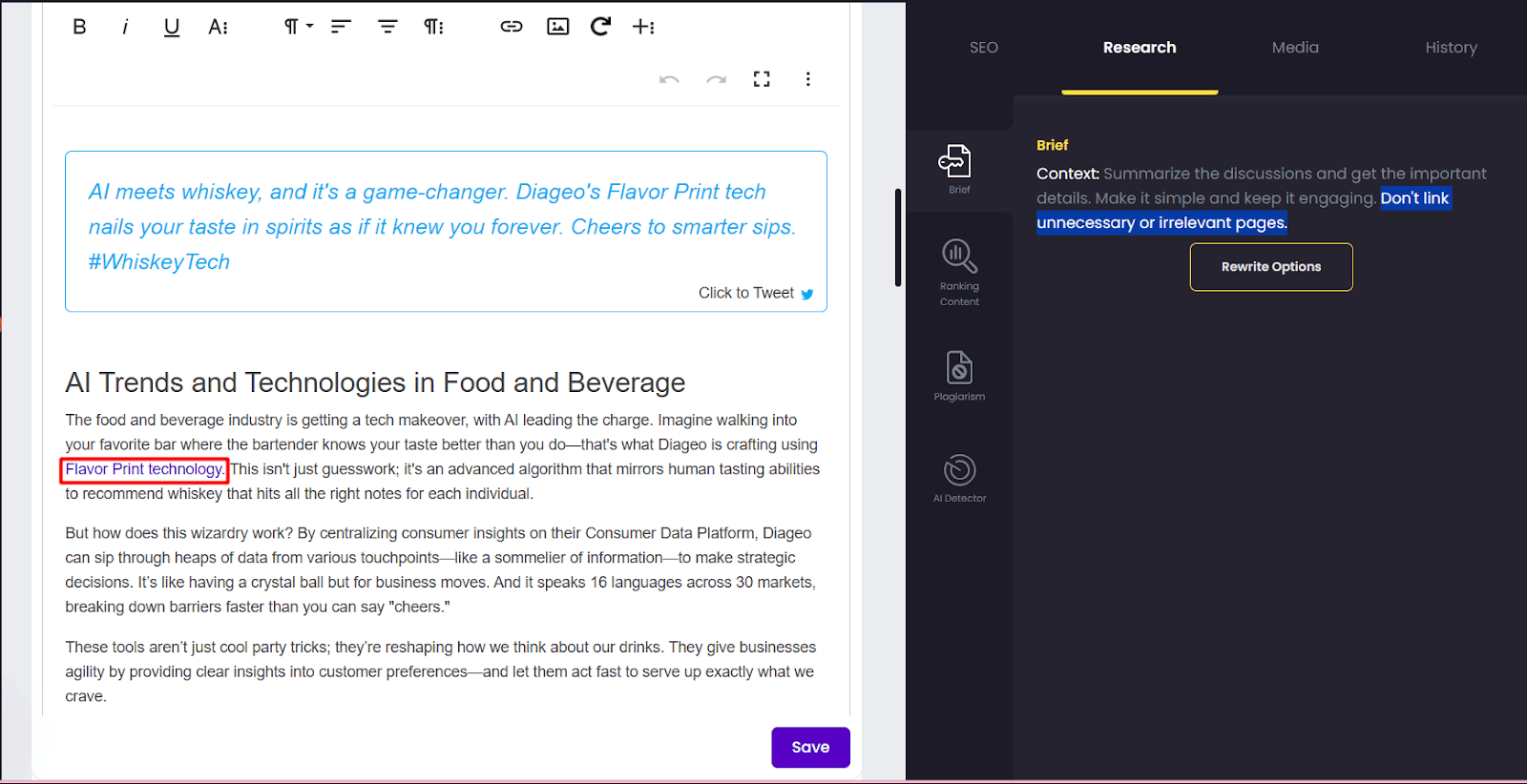Open the Media tab
The height and width of the screenshot is (784, 1527).
click(1295, 48)
